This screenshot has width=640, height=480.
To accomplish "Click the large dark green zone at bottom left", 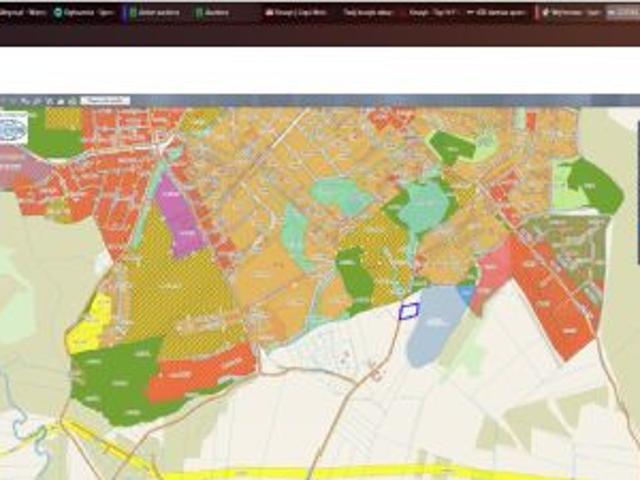I will pos(112,380).
